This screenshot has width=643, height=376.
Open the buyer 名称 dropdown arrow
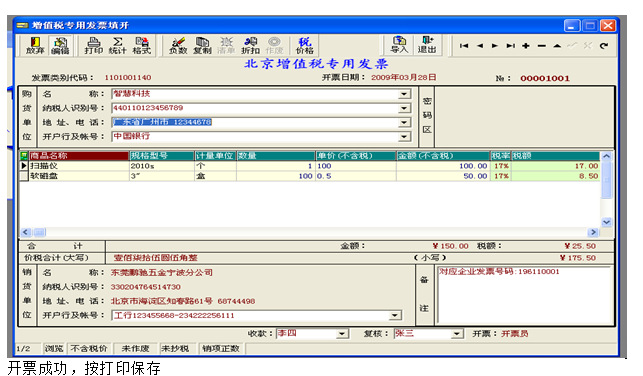pos(404,94)
